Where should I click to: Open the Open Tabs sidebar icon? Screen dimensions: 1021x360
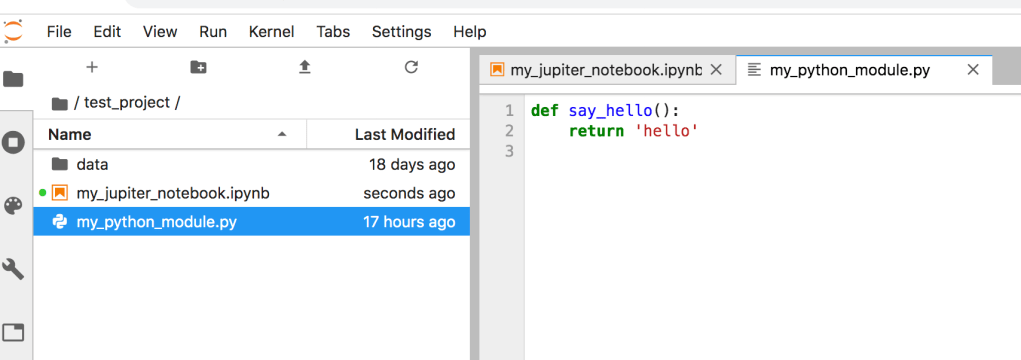point(14,333)
